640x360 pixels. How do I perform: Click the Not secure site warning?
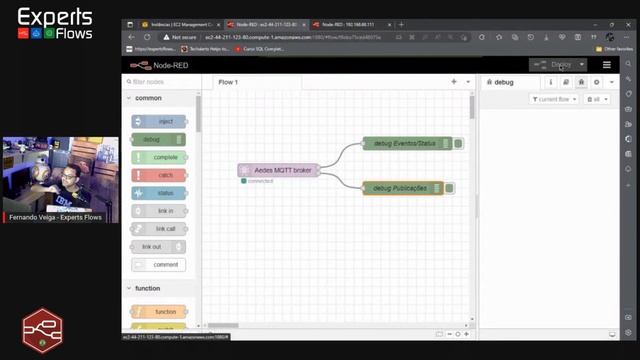[x=180, y=37]
